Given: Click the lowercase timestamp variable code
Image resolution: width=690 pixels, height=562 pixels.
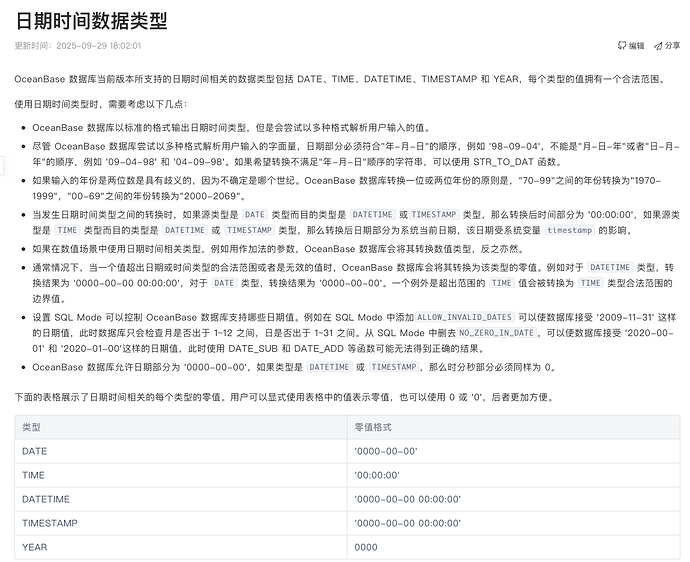Looking at the screenshot, I should point(568,229).
